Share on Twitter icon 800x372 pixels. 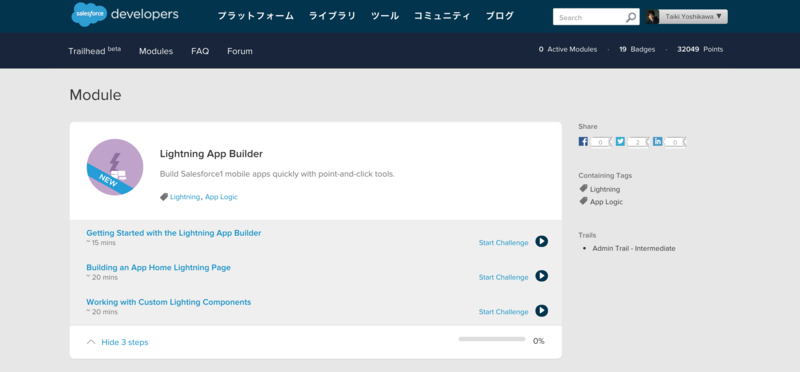[x=620, y=142]
